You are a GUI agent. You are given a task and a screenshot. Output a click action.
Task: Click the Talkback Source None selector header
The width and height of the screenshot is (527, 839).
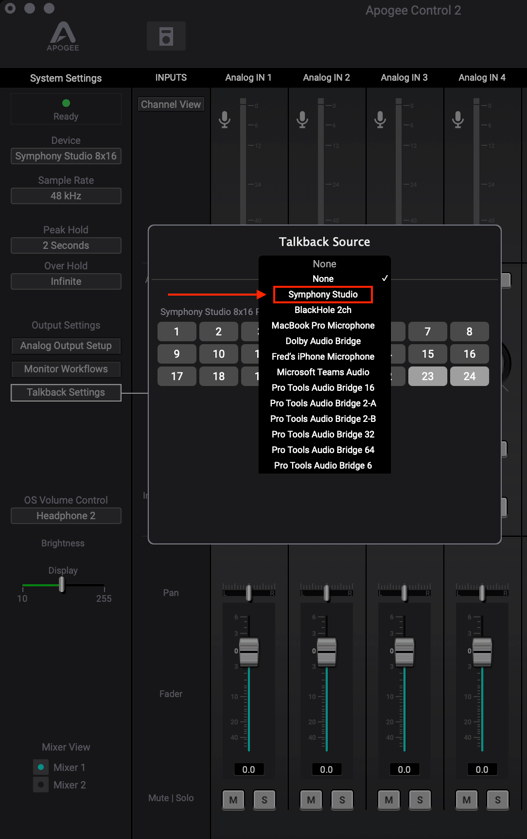pyautogui.click(x=324, y=264)
